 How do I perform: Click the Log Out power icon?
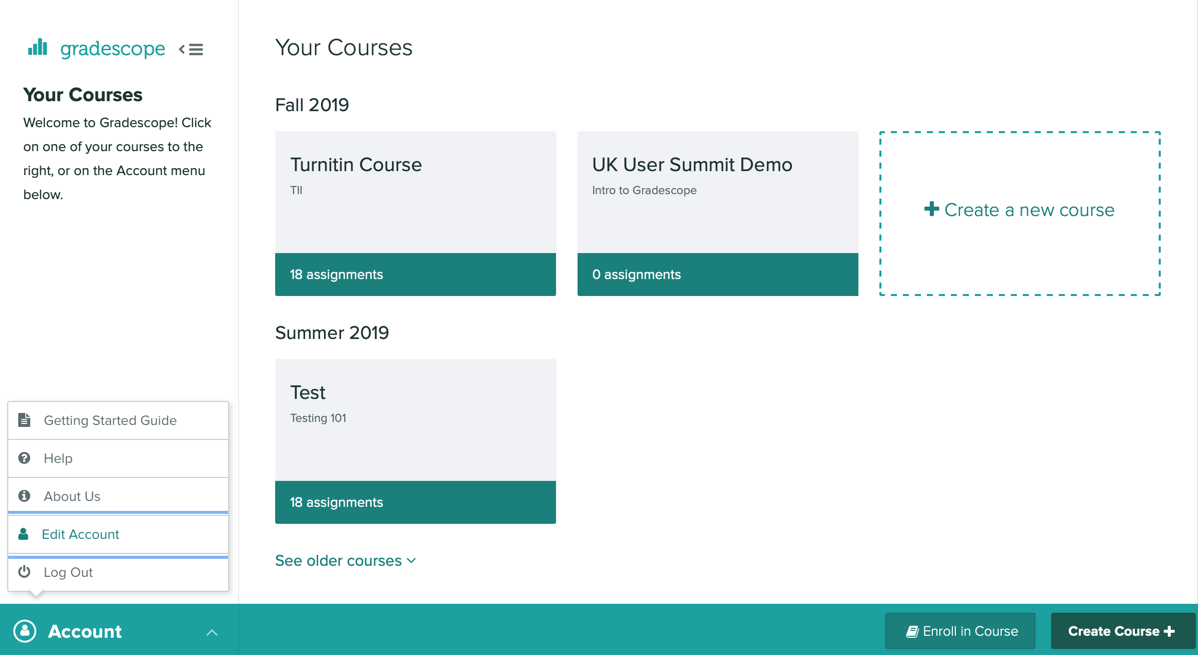pyautogui.click(x=24, y=572)
